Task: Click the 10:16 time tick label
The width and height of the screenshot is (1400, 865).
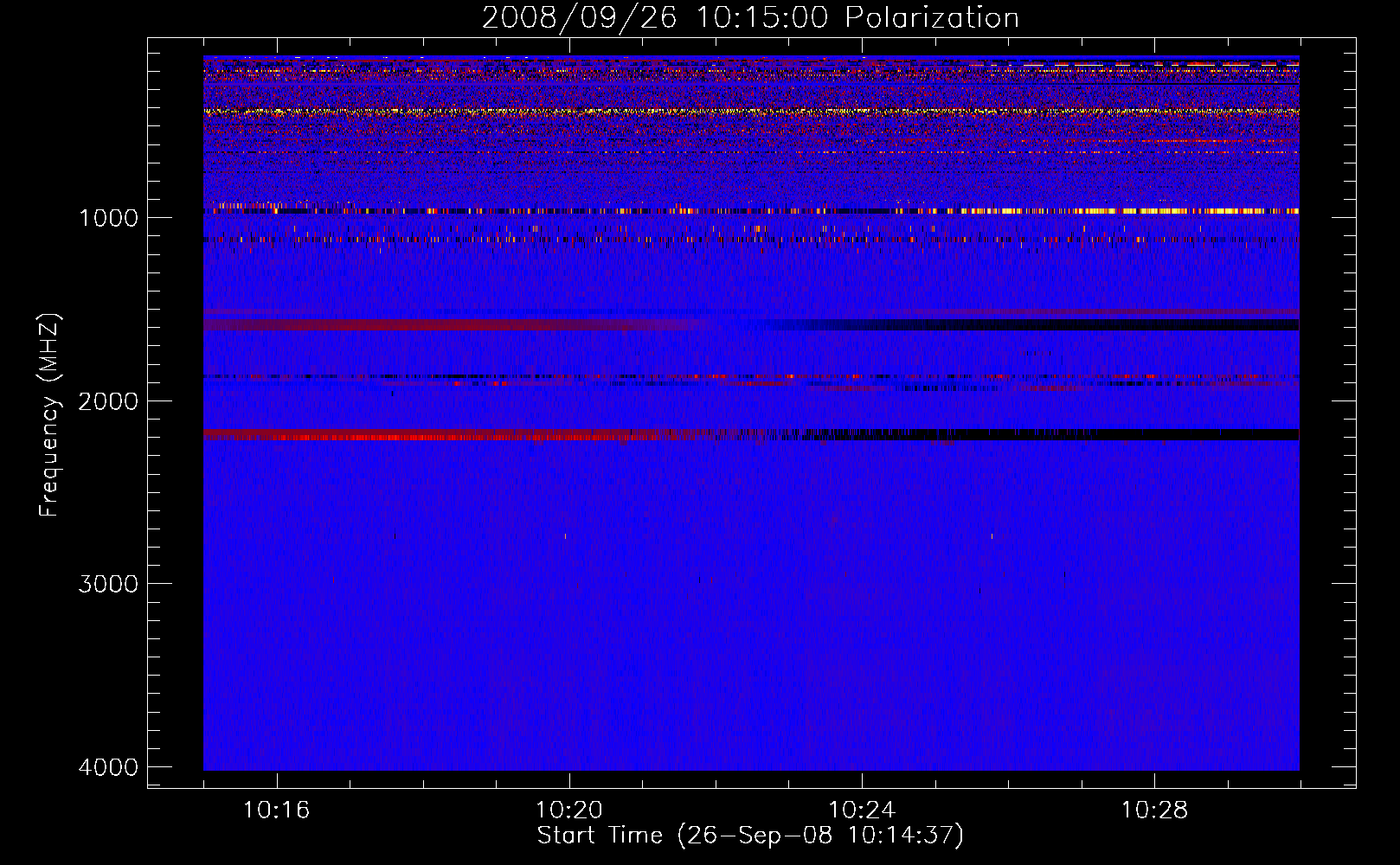Action: pyautogui.click(x=277, y=810)
